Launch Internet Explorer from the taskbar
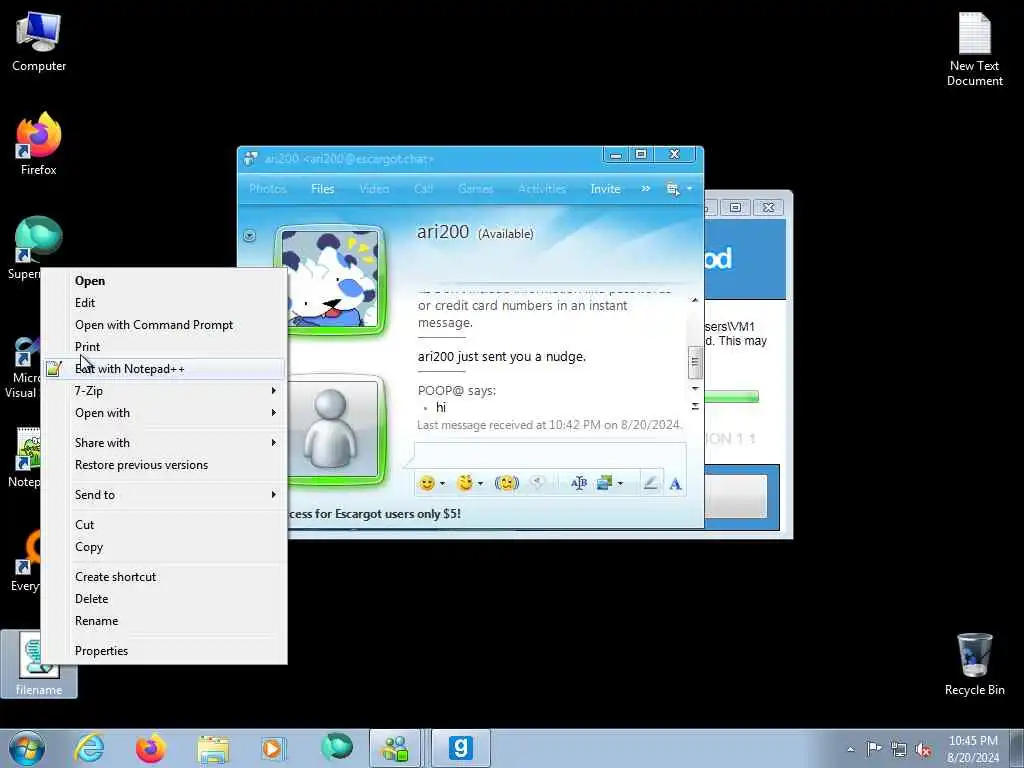Screen dimensions: 1024x768 tap(89, 748)
